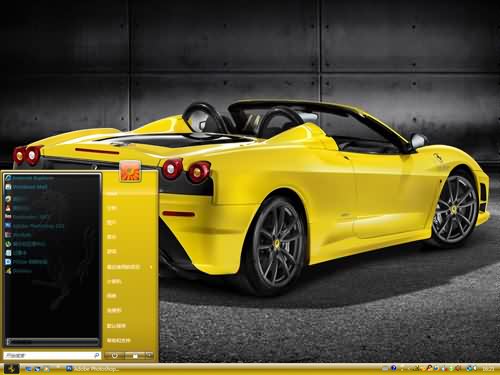Click the blue help icon in system tray

(x=394, y=368)
